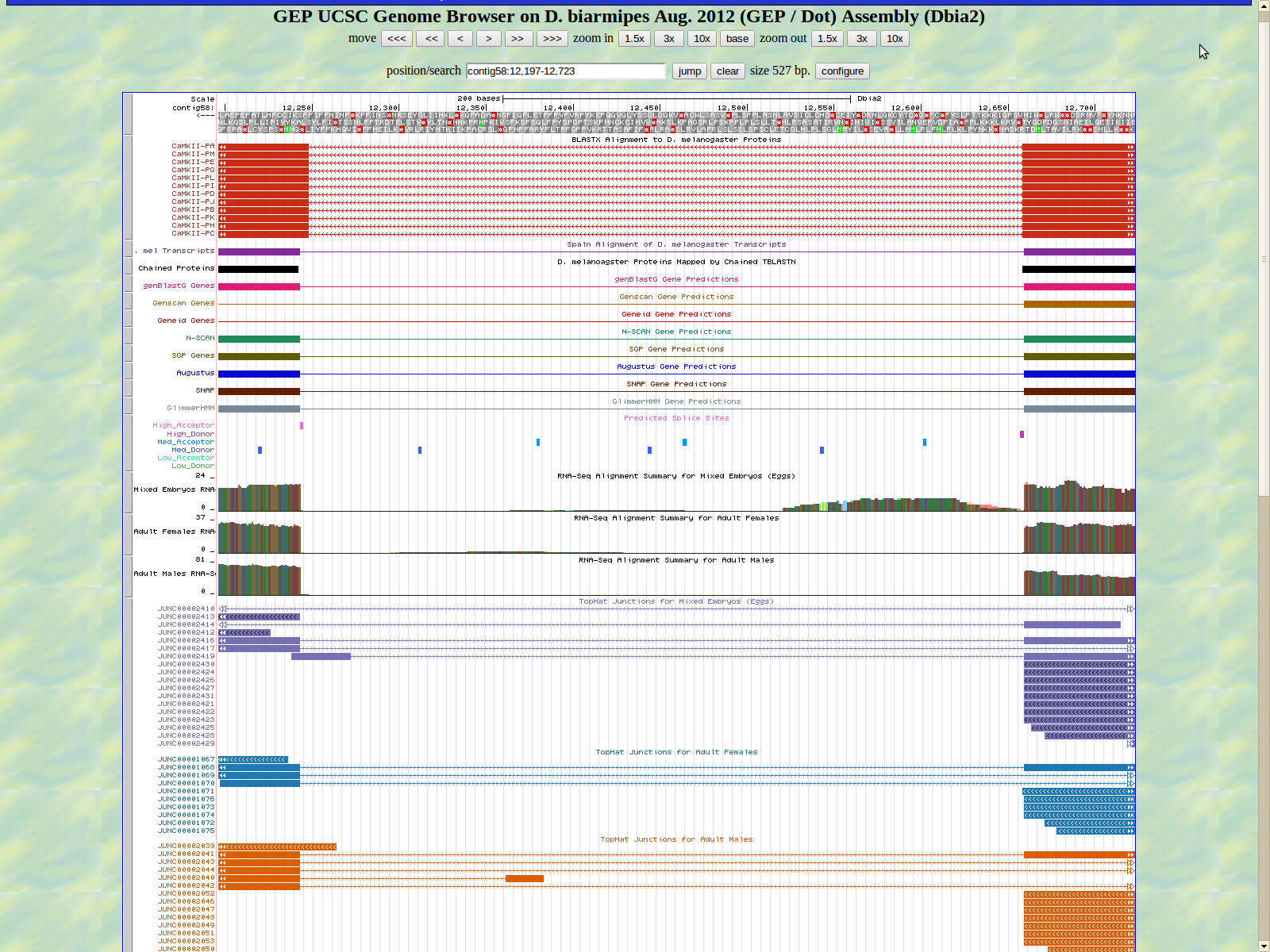Clear the position search field
The image size is (1270, 952).
pyautogui.click(x=727, y=71)
